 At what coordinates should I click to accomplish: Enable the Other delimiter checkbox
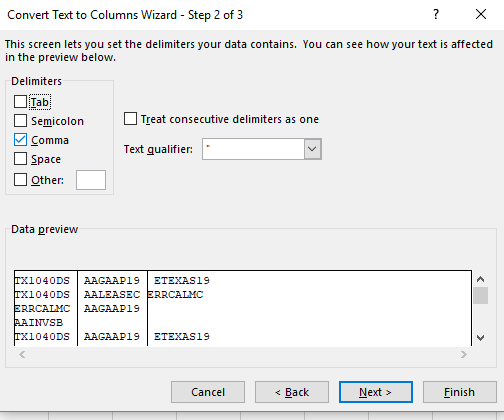click(20, 180)
